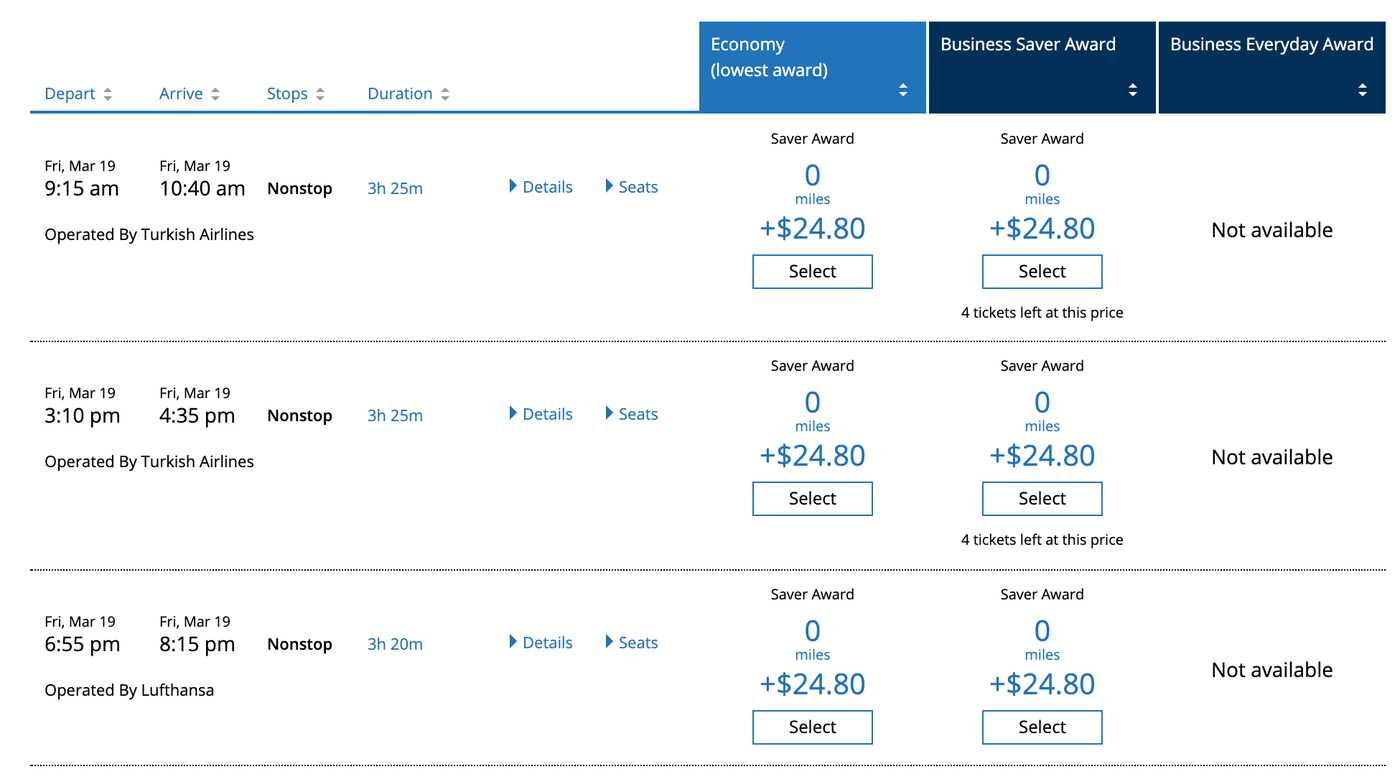This screenshot has width=1400, height=782.
Task: Click the sort arrows in Business Everyday Award header
Action: (x=1363, y=89)
